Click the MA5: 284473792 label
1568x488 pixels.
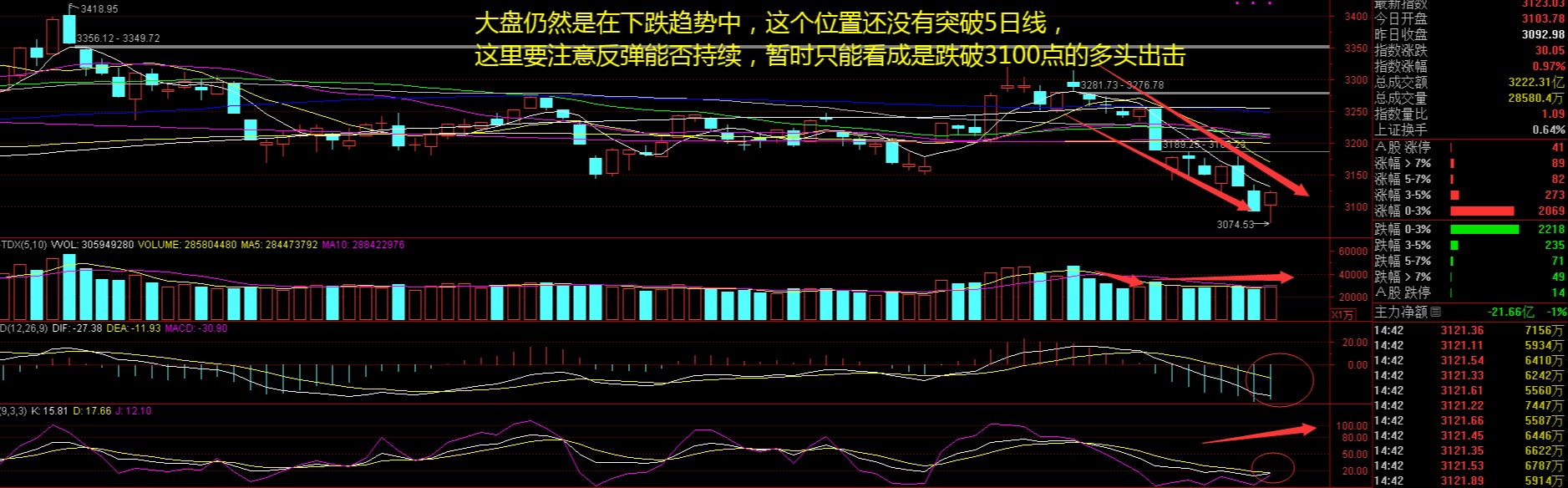[280, 245]
